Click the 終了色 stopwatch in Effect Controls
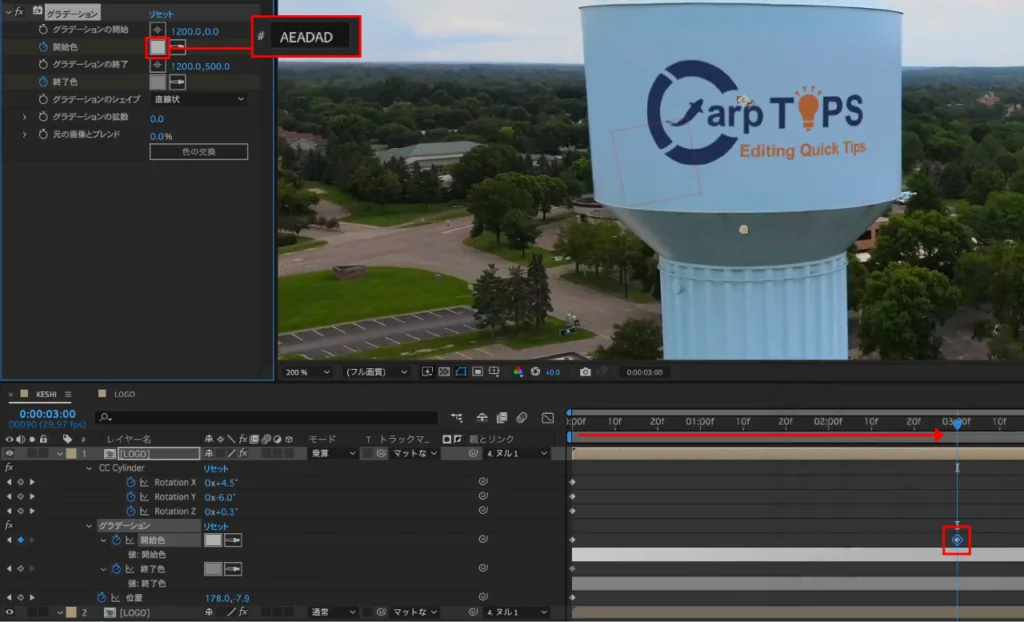 (43, 82)
